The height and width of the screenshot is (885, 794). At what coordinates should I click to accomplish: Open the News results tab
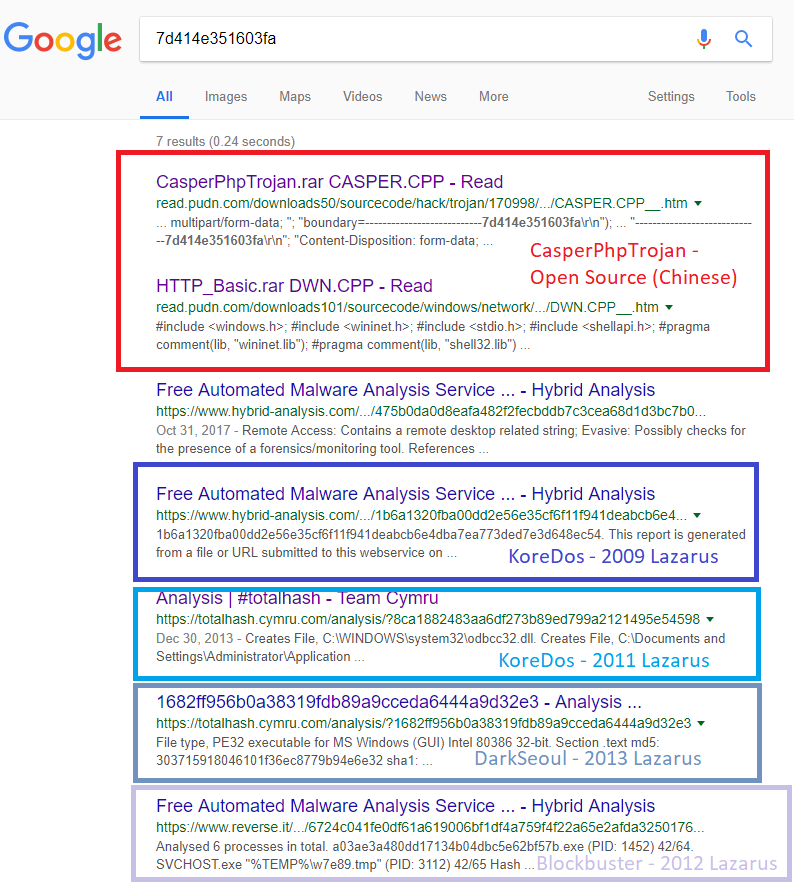tap(430, 97)
